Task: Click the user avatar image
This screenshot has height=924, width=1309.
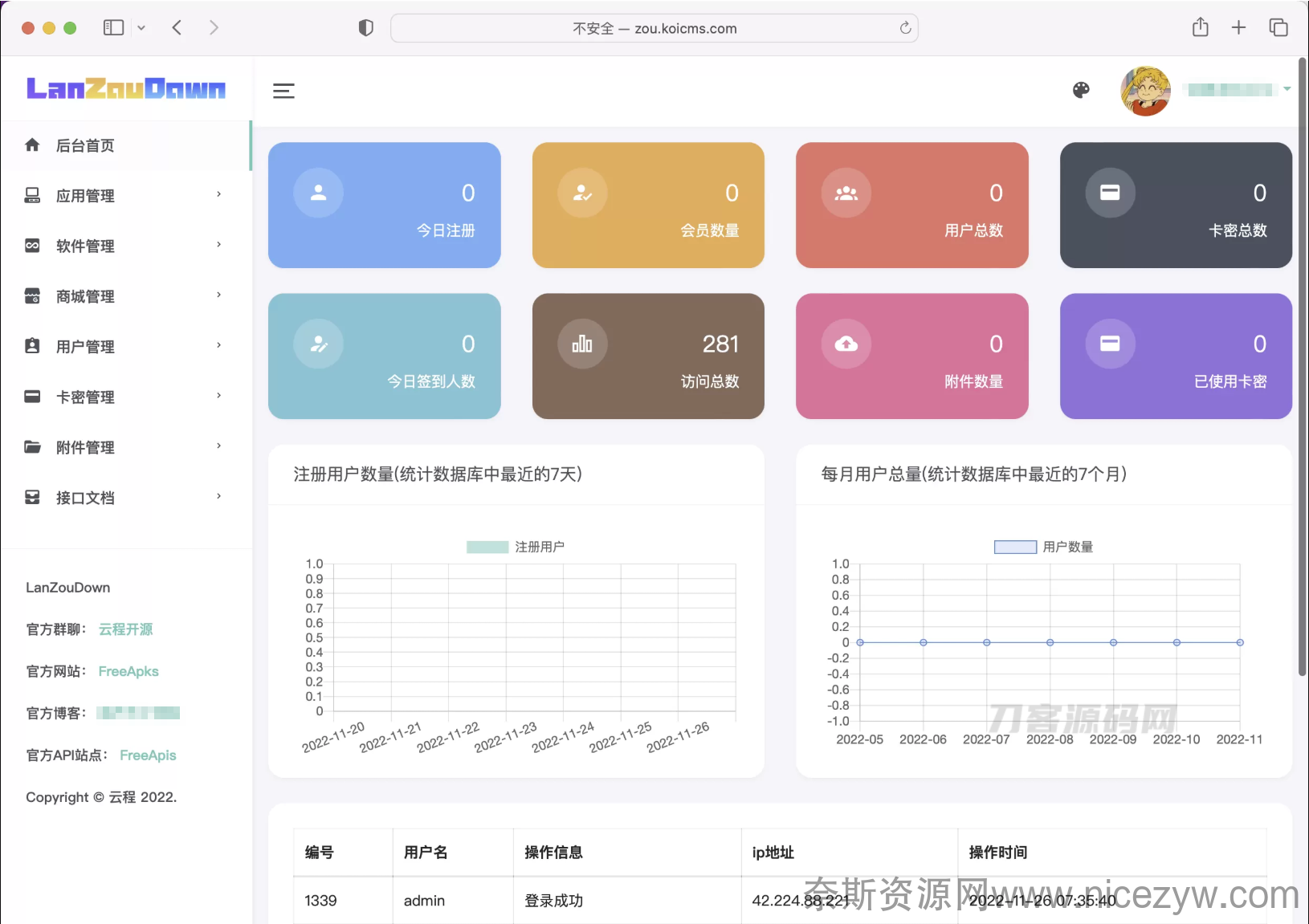Action: (1145, 91)
